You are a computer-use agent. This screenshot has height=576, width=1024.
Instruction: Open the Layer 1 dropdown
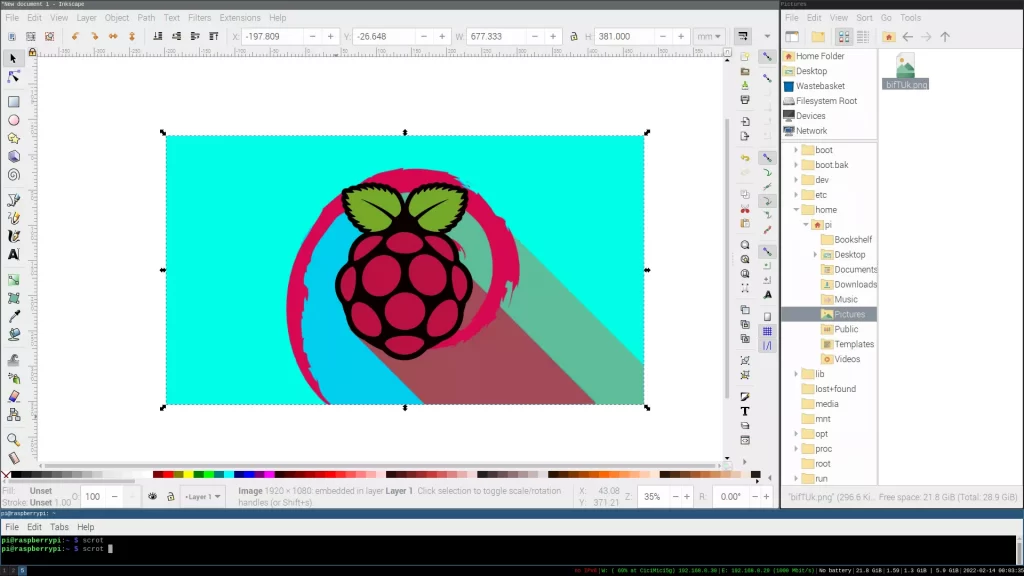[202, 497]
